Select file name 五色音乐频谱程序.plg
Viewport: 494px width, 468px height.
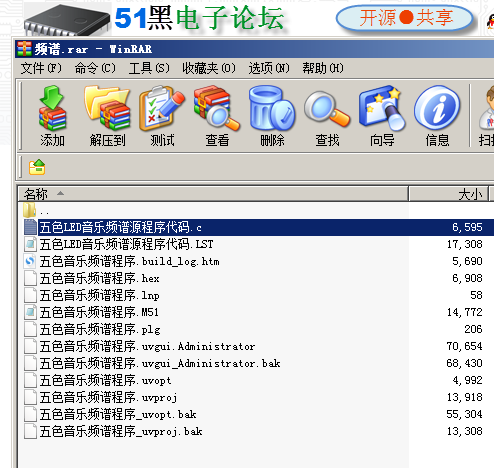(100, 329)
